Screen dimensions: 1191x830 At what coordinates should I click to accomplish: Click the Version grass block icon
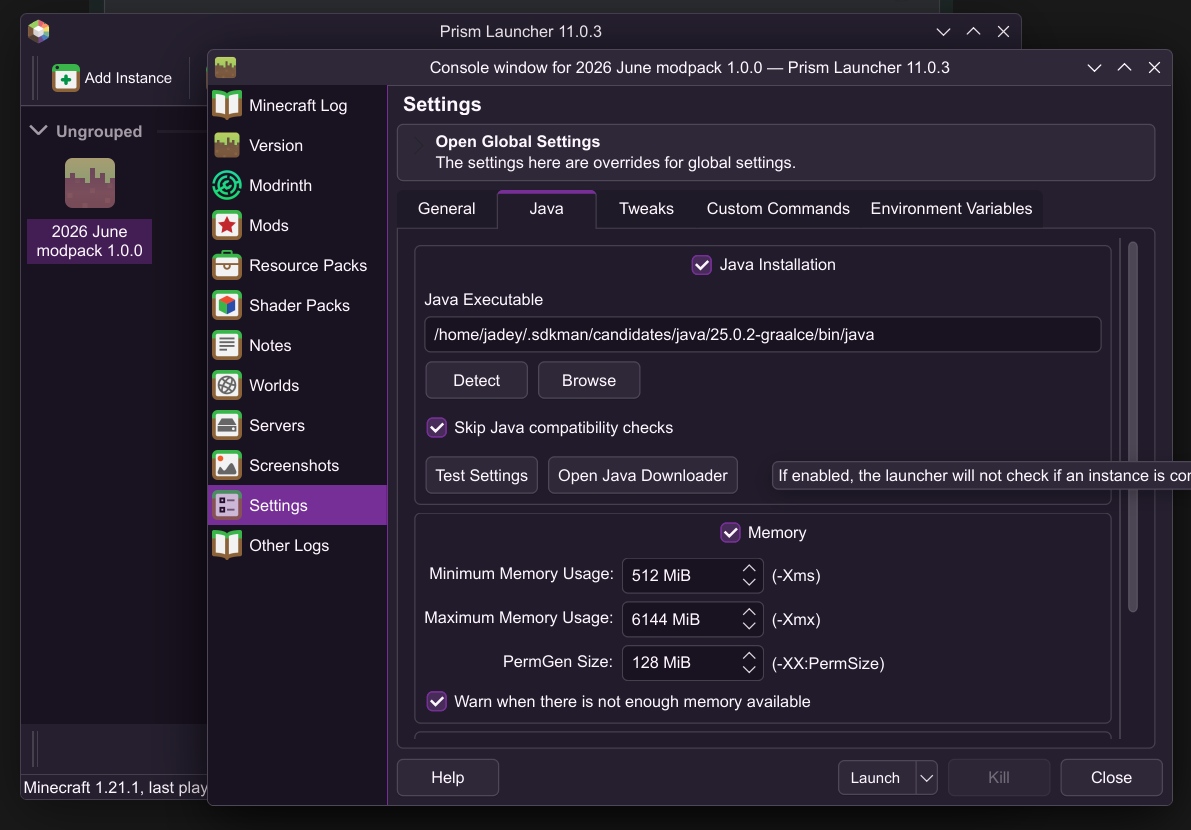click(x=226, y=145)
